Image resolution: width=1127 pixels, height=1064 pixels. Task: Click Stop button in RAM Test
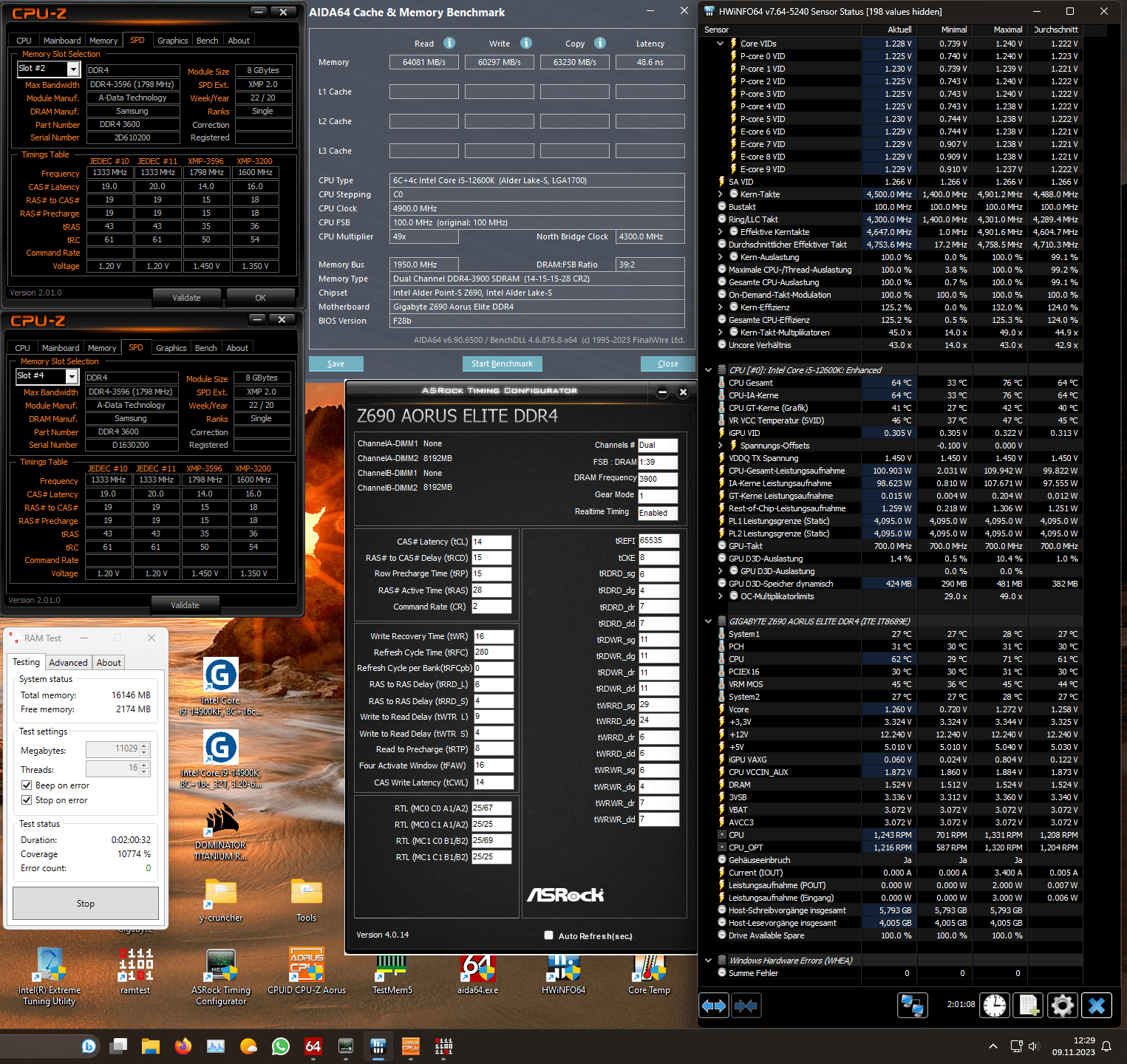pos(86,904)
